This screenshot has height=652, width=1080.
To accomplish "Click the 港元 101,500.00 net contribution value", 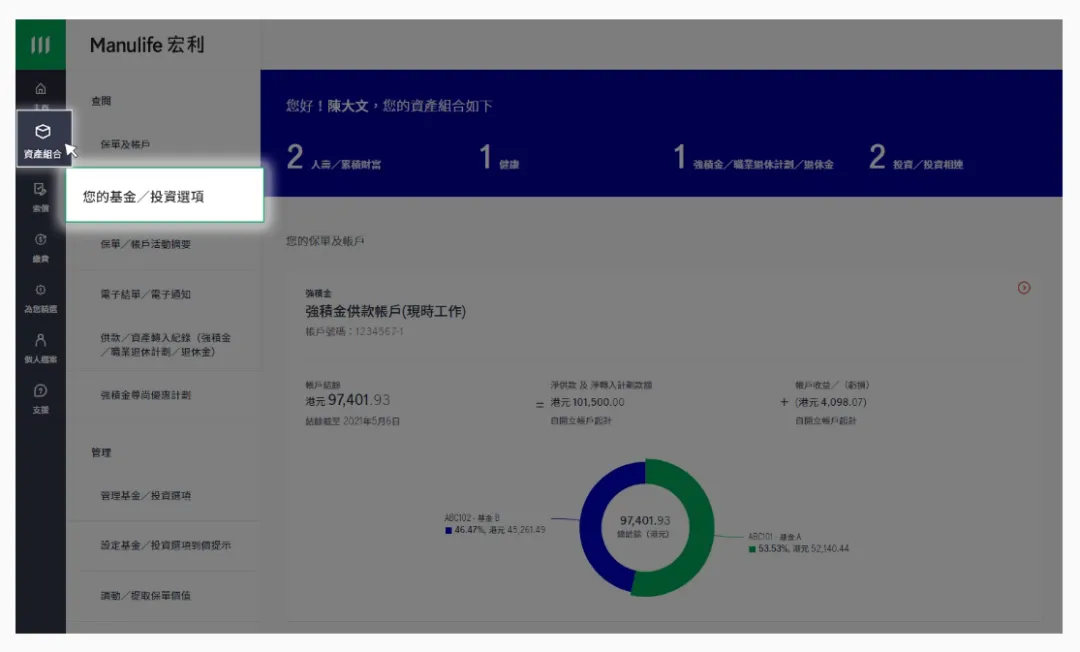I will point(588,402).
